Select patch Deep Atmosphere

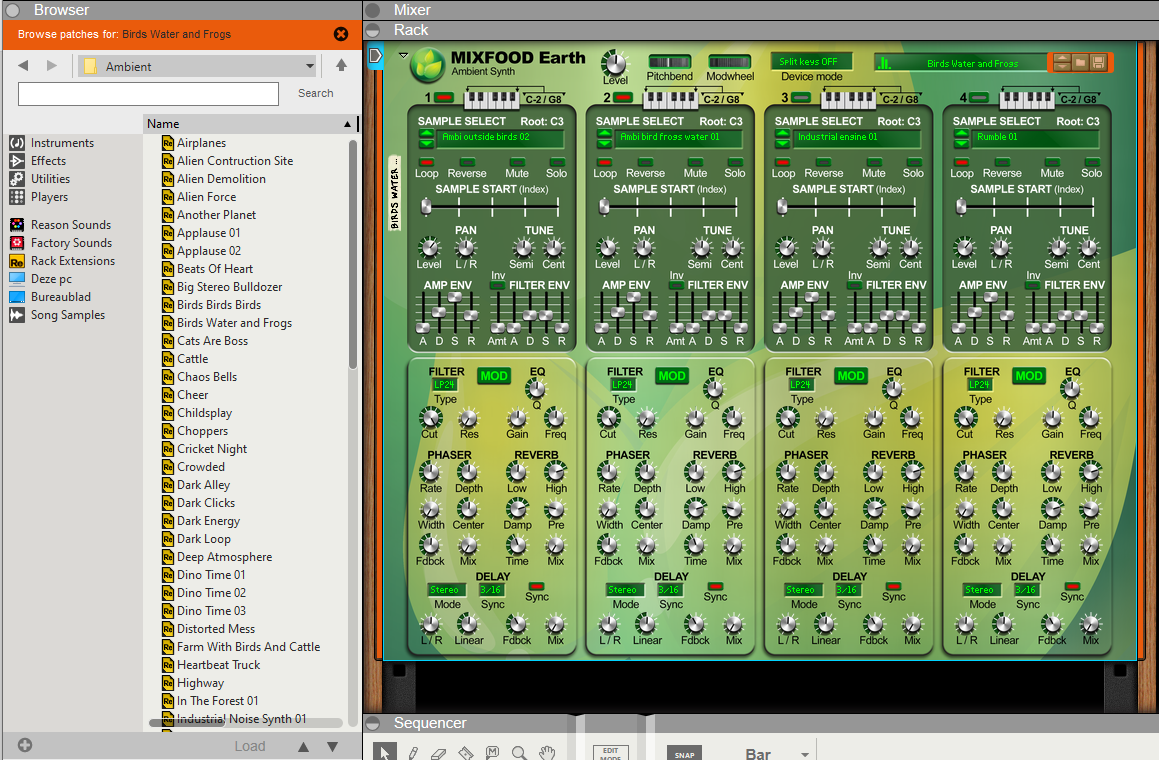[225, 557]
